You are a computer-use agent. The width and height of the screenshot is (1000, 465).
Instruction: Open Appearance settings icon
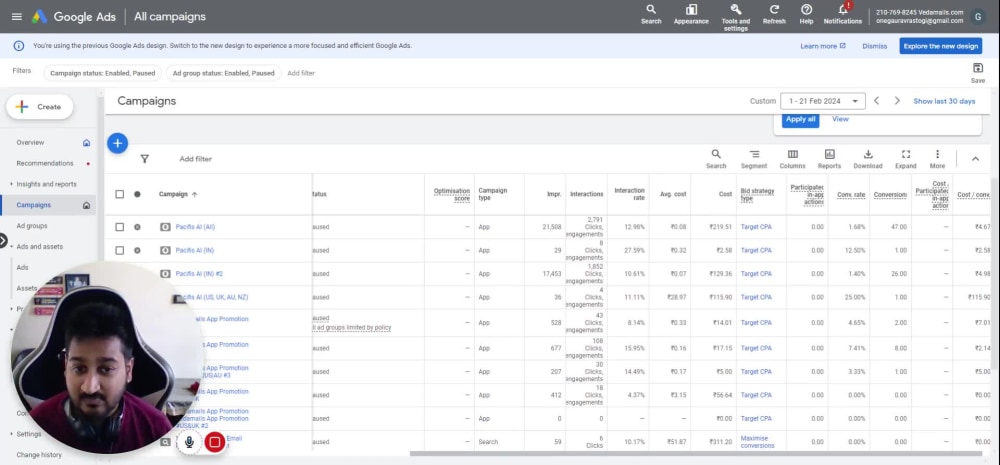click(x=691, y=14)
